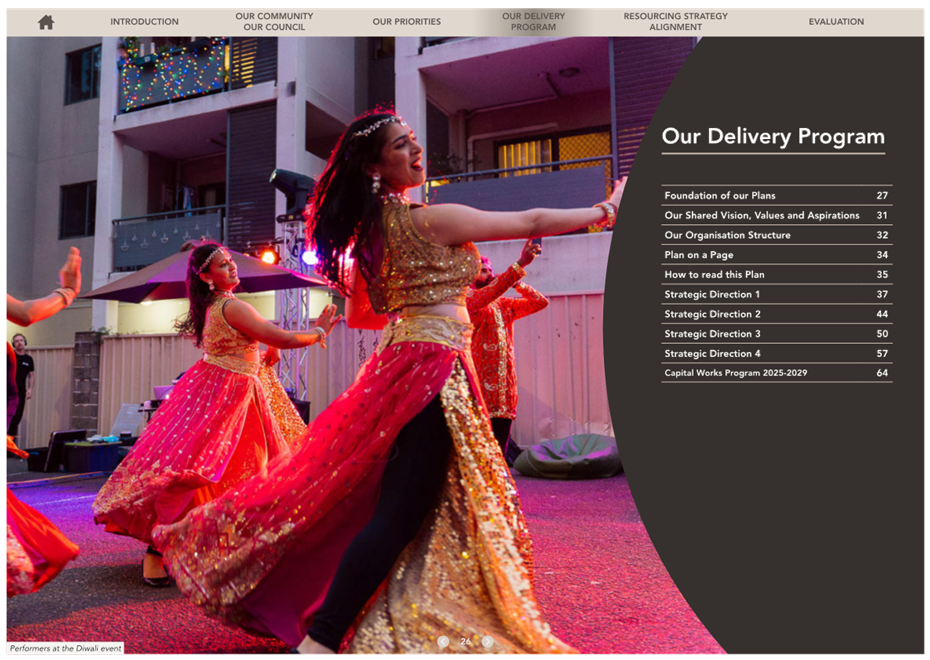Go to previous page arrow beside 26

443,641
